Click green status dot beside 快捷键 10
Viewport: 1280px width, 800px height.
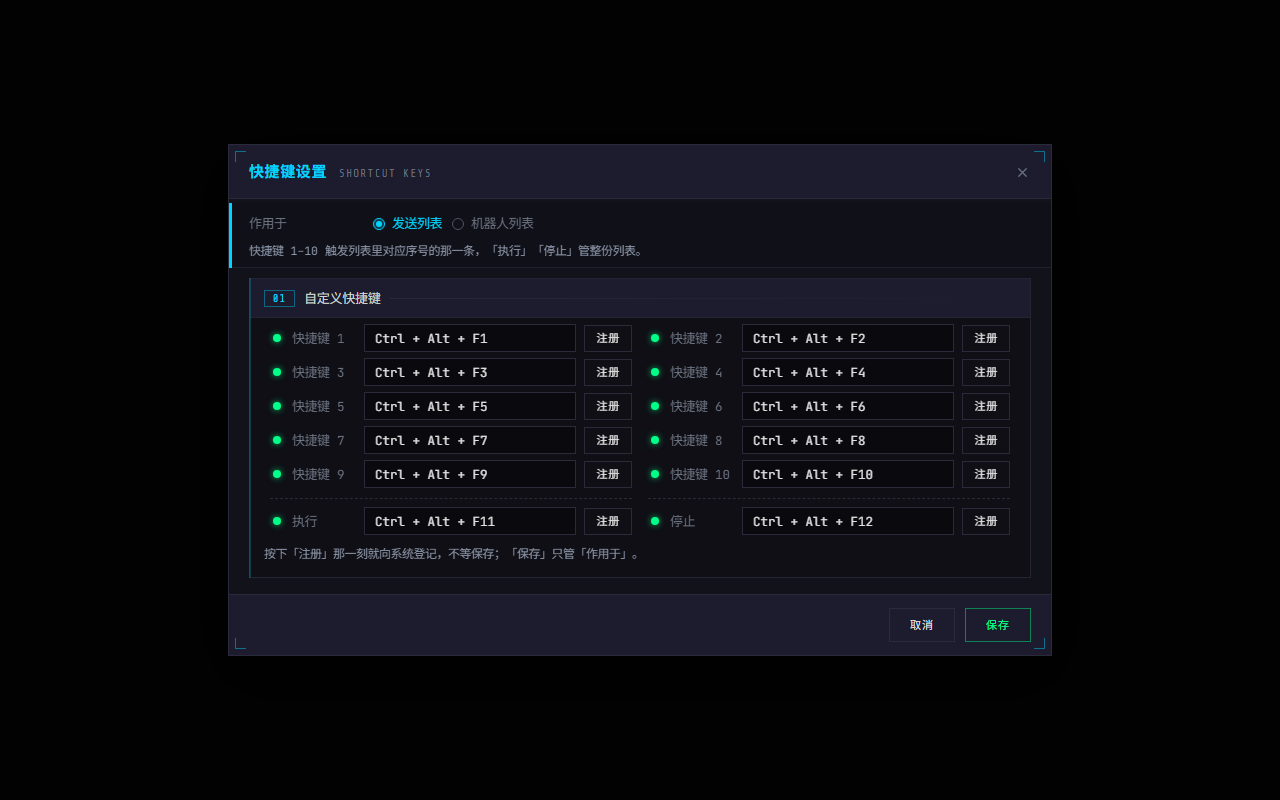click(x=655, y=474)
